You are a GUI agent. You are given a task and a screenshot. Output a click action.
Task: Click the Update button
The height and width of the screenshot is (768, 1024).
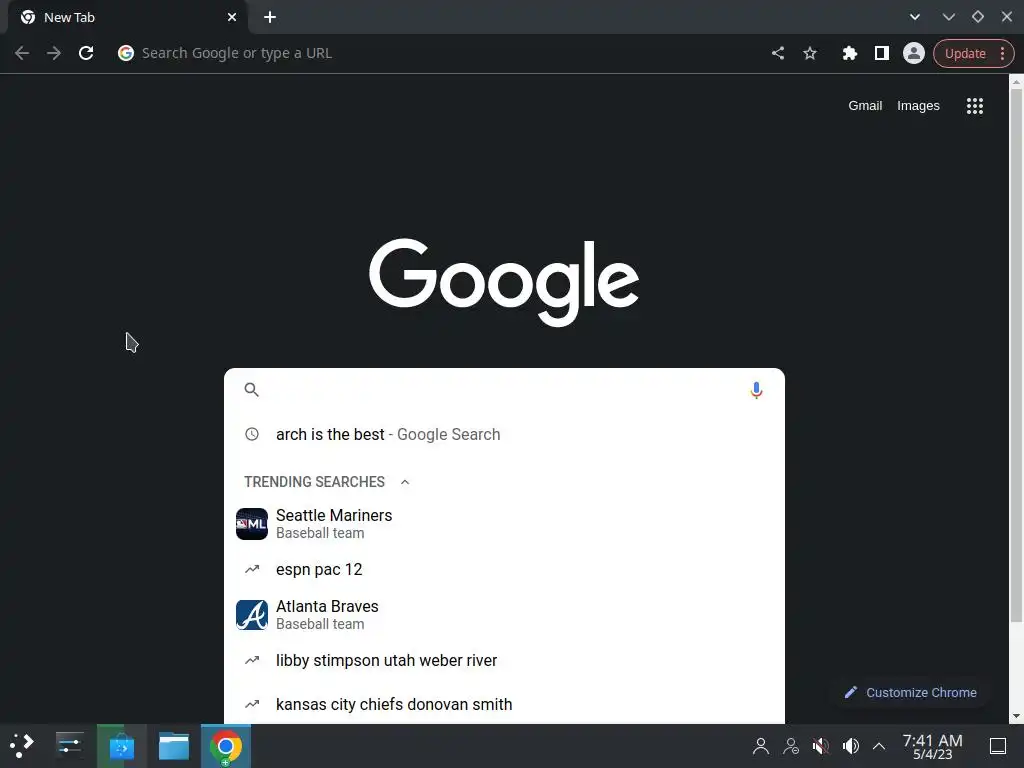coord(965,54)
